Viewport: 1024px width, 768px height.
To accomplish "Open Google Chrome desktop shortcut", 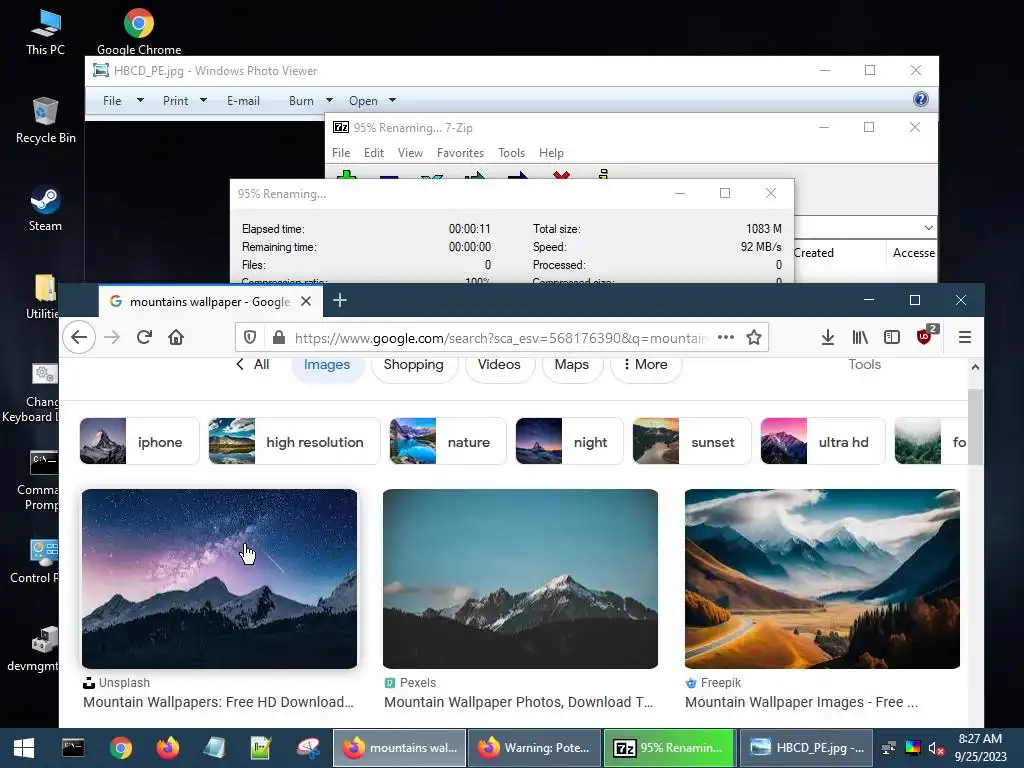I will (139, 33).
